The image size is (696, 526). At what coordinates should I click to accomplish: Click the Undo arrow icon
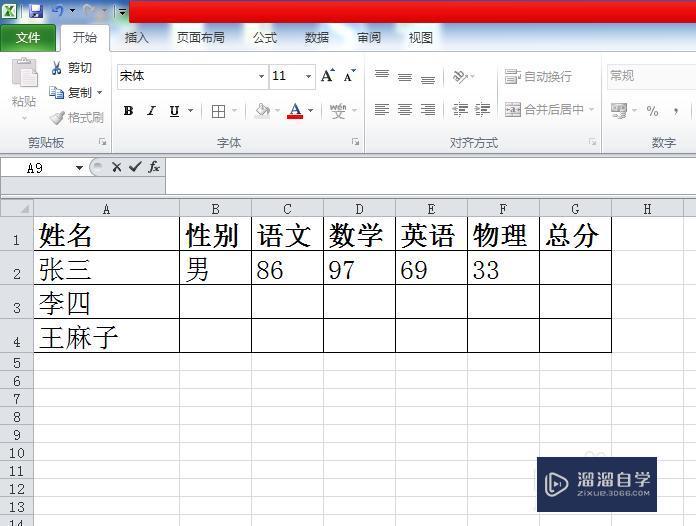click(57, 11)
